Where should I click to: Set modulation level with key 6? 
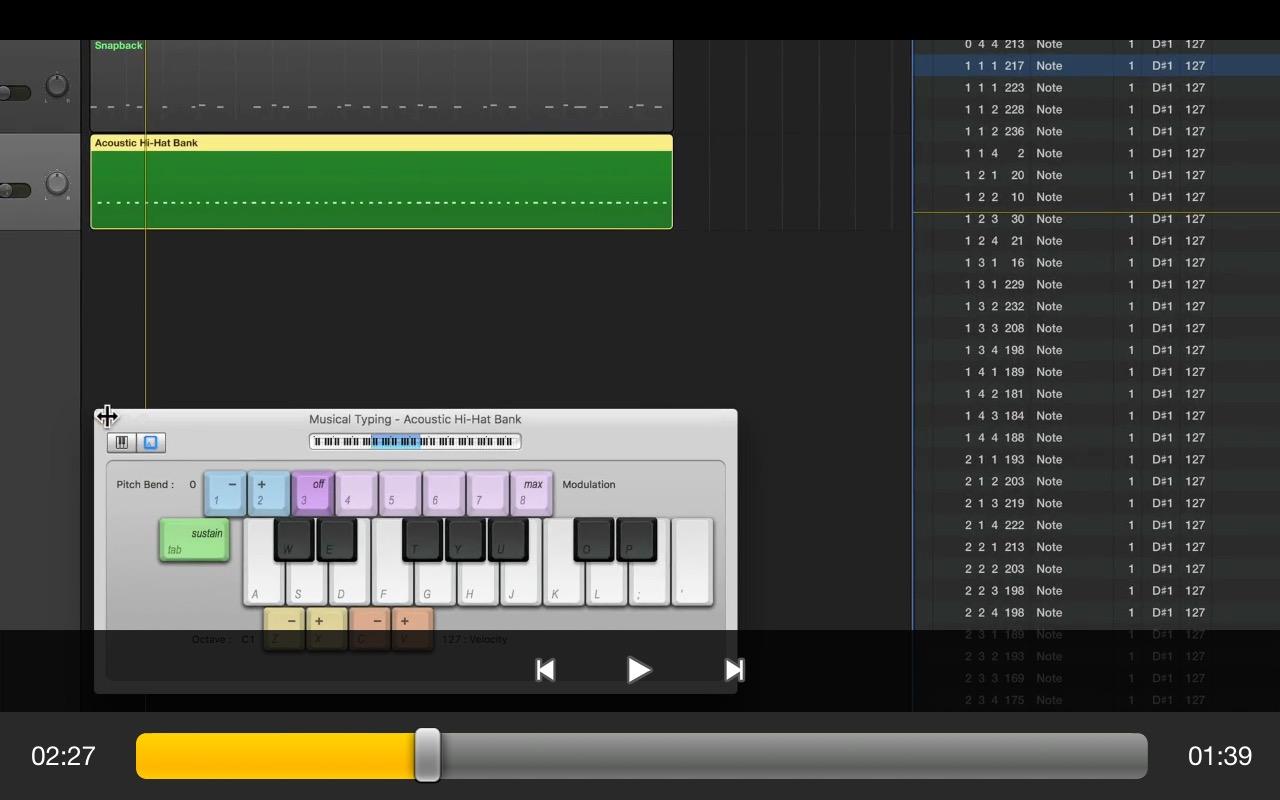pyautogui.click(x=444, y=493)
